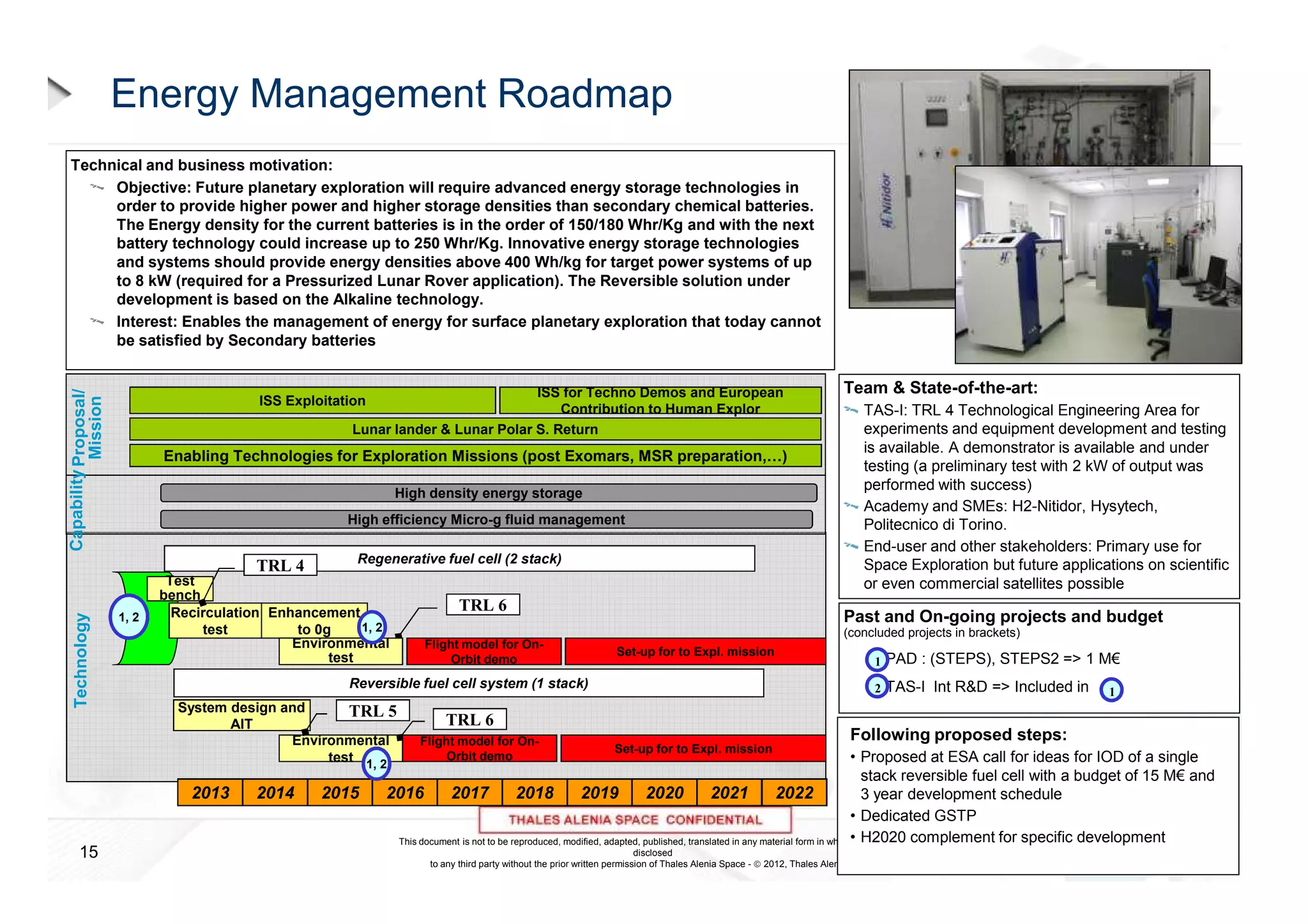Click the ISS Exploitation green bar
This screenshot has width=1308, height=924.
pos(312,400)
